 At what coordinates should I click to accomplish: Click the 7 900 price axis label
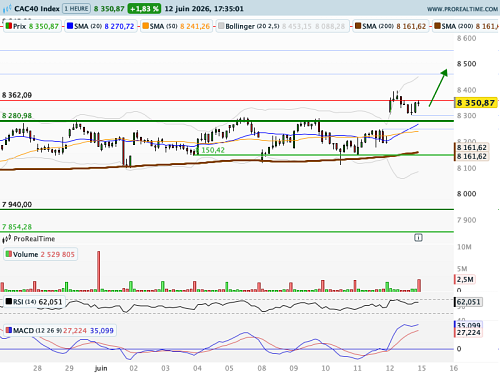coord(466,220)
